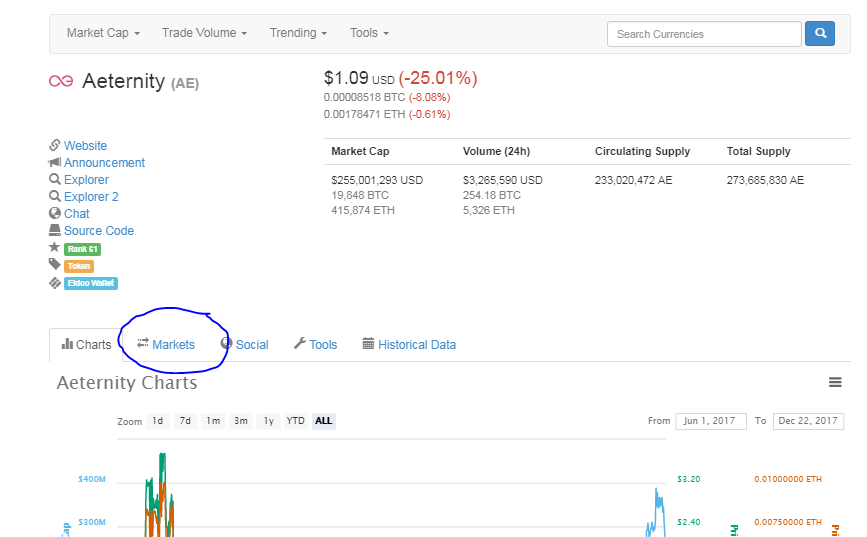Switch to the Historical Data tab
The width and height of the screenshot is (867, 537).
(409, 345)
